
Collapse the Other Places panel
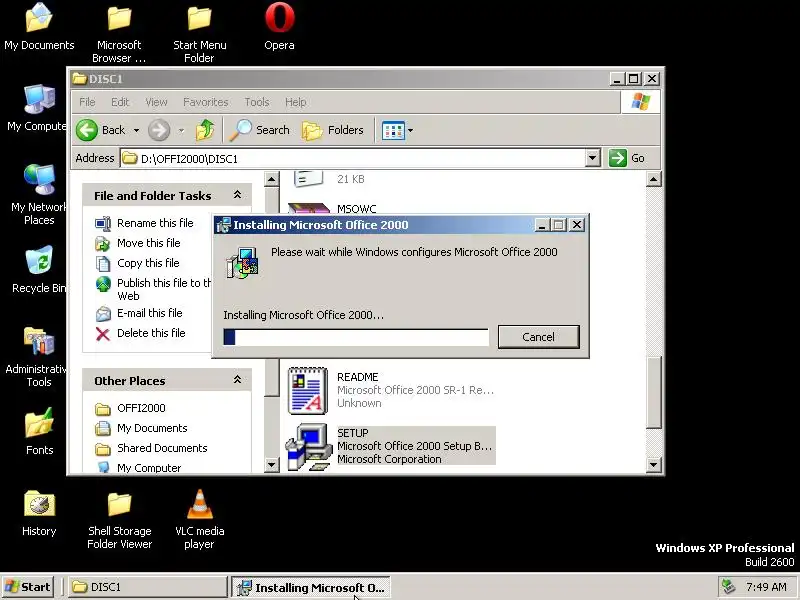coord(237,380)
